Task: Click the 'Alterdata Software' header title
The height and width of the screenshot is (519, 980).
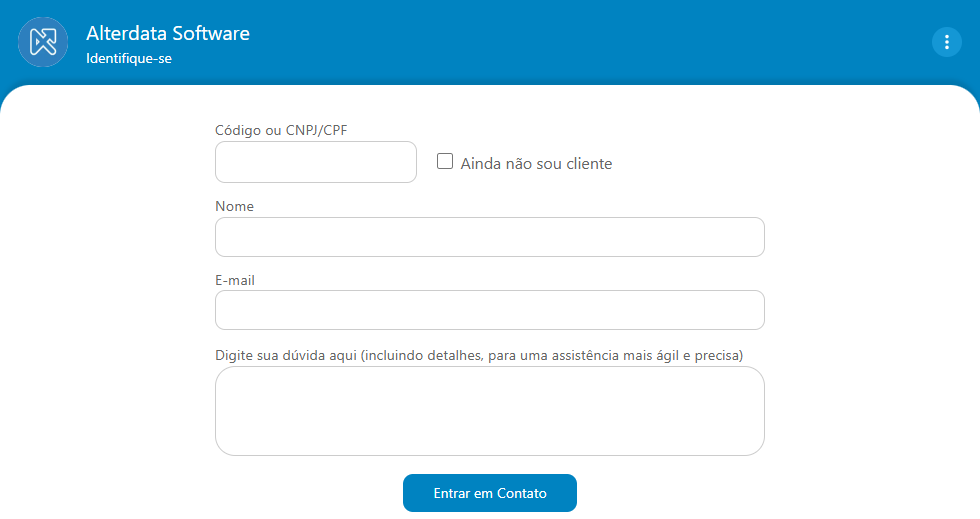Action: (x=168, y=33)
